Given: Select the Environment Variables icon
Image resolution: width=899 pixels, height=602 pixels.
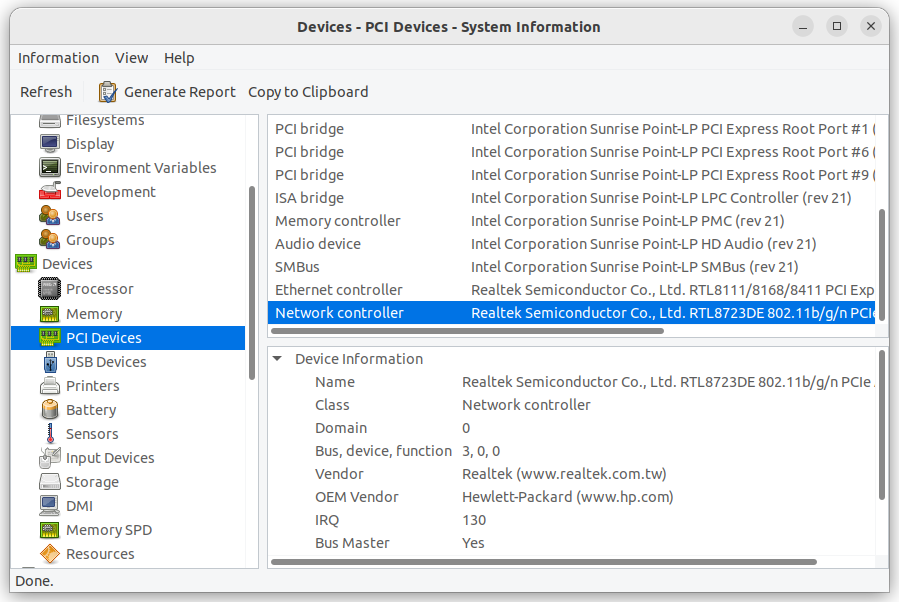Looking at the screenshot, I should [50, 168].
